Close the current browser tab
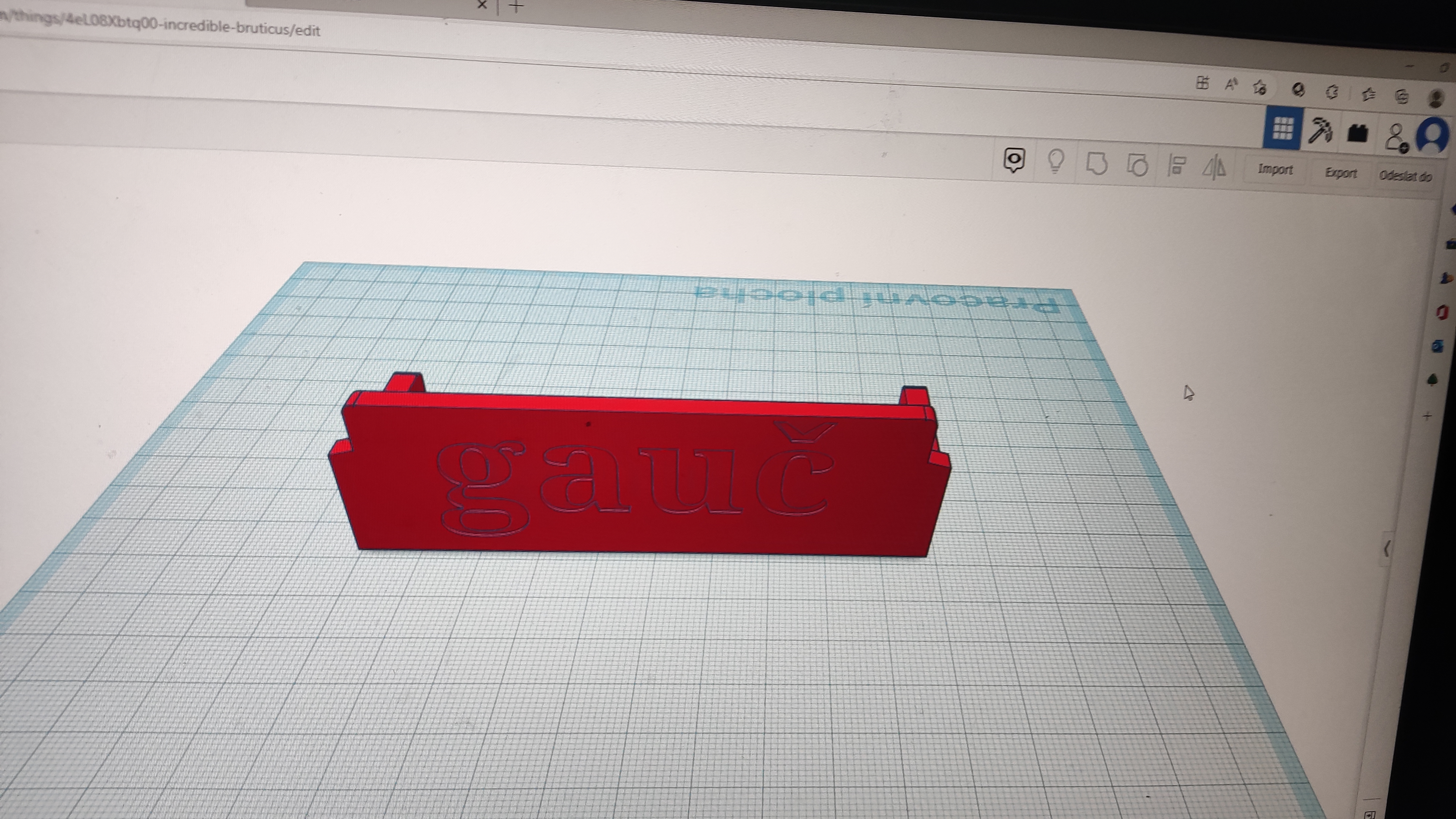This screenshot has width=1456, height=819. (x=482, y=5)
